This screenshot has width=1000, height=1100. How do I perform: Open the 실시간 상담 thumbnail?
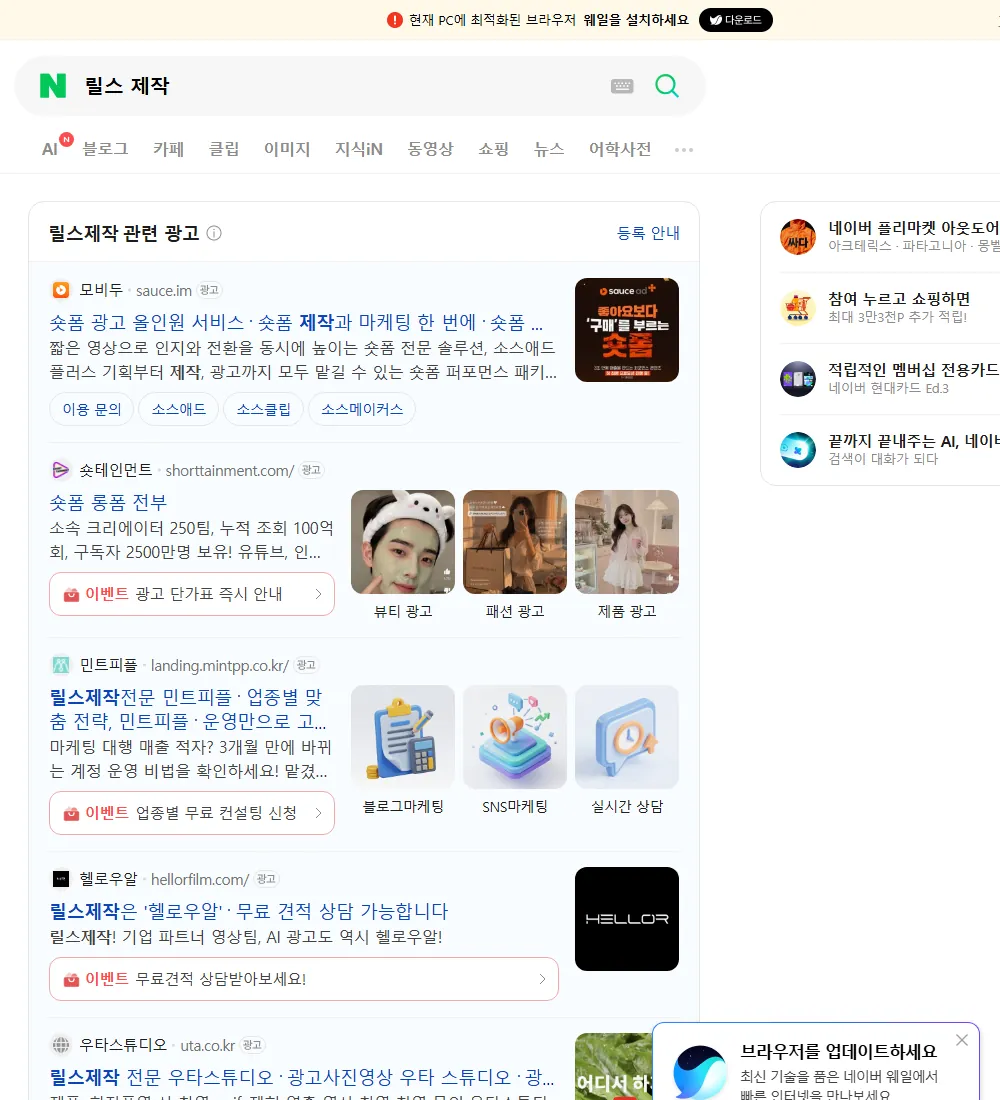pos(627,737)
